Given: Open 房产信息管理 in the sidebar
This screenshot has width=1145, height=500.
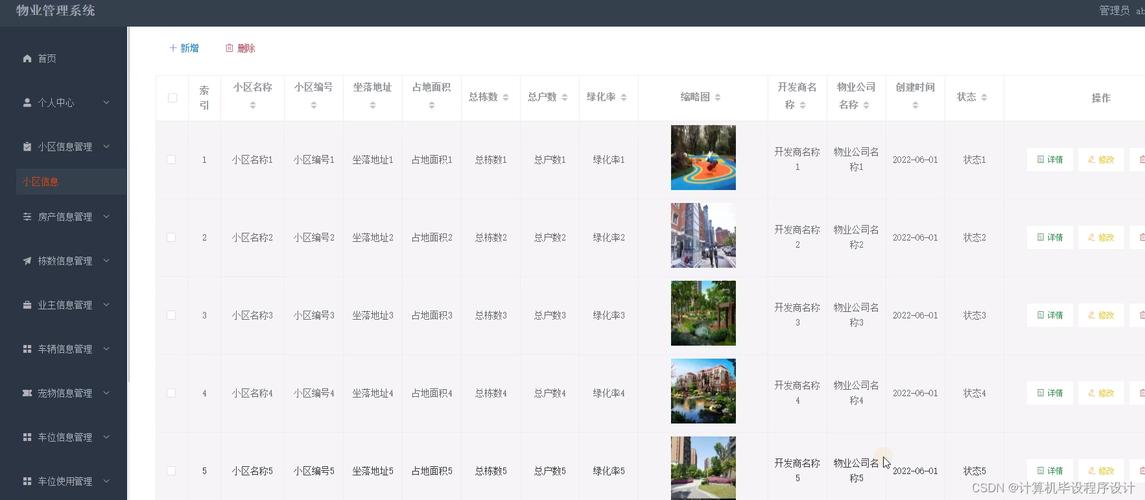Looking at the screenshot, I should pyautogui.click(x=64, y=217).
